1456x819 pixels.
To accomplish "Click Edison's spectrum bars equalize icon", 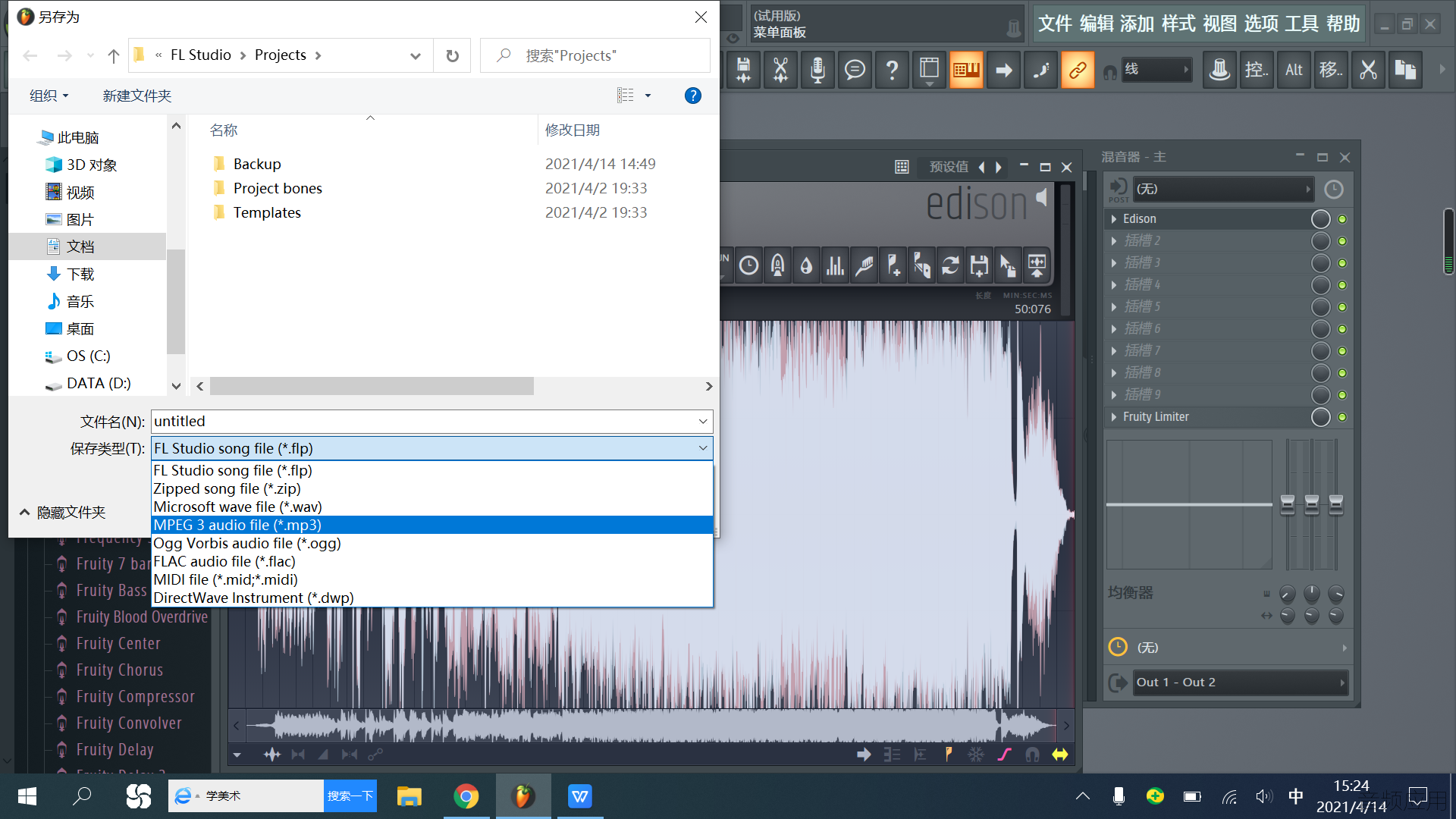I will click(835, 265).
